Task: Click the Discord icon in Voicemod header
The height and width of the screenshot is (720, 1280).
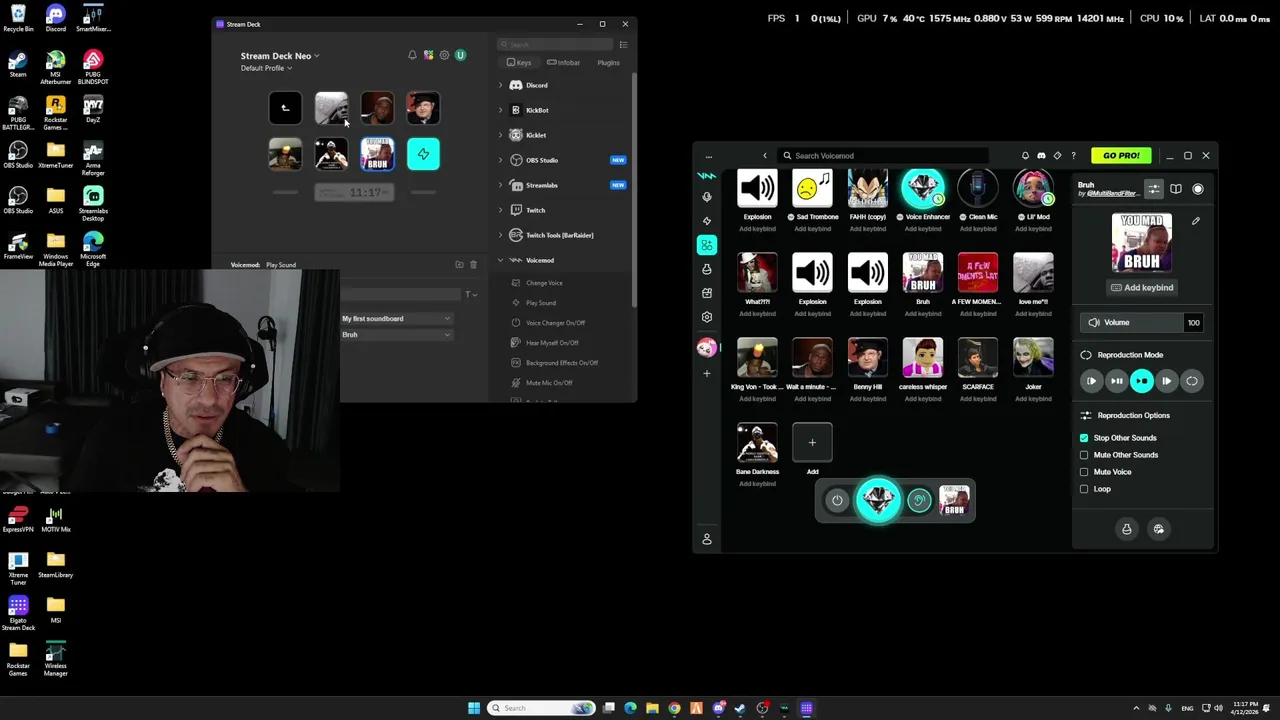Action: click(x=1041, y=156)
